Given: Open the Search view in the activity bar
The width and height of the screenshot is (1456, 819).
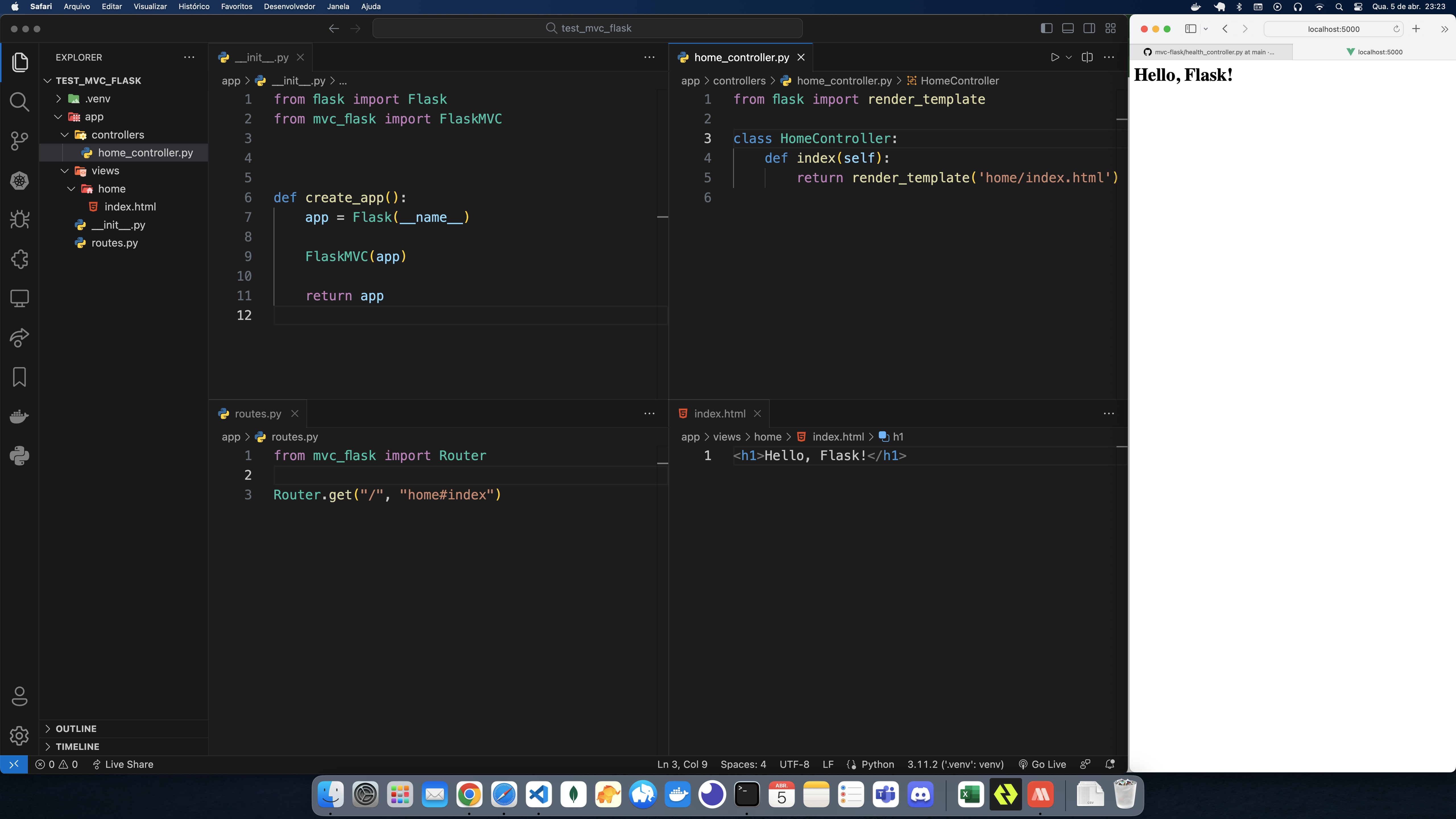Looking at the screenshot, I should tap(19, 102).
